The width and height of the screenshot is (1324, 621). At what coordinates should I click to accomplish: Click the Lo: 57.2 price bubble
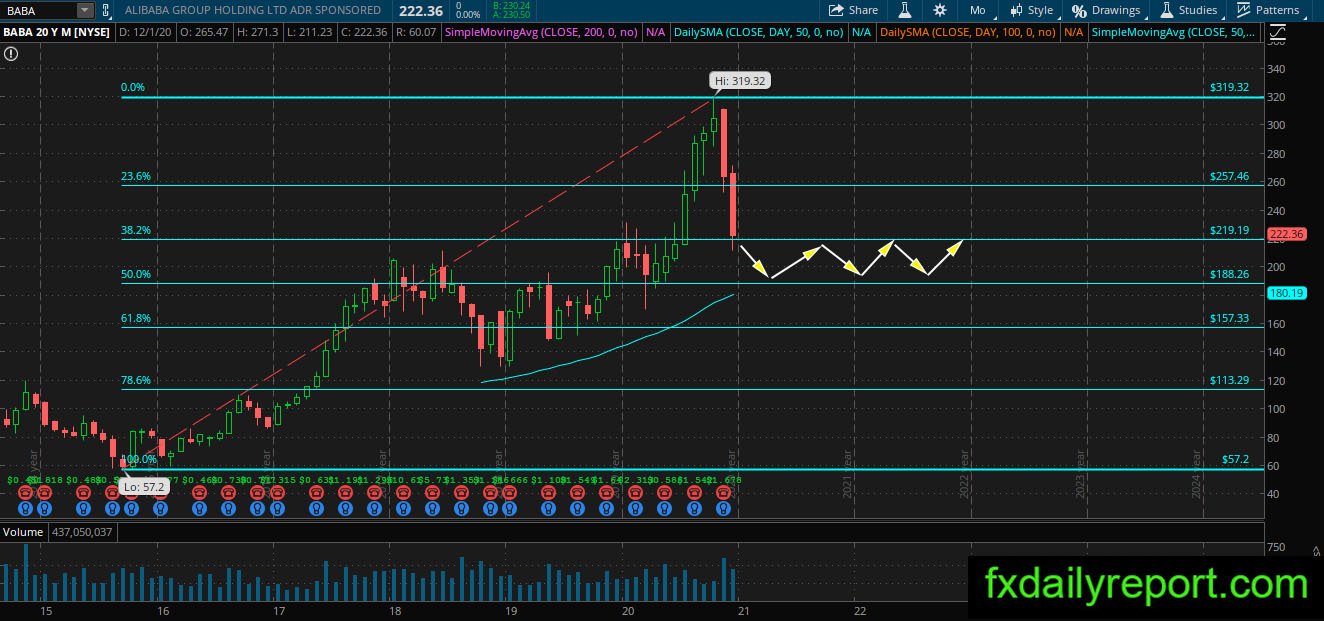point(144,487)
